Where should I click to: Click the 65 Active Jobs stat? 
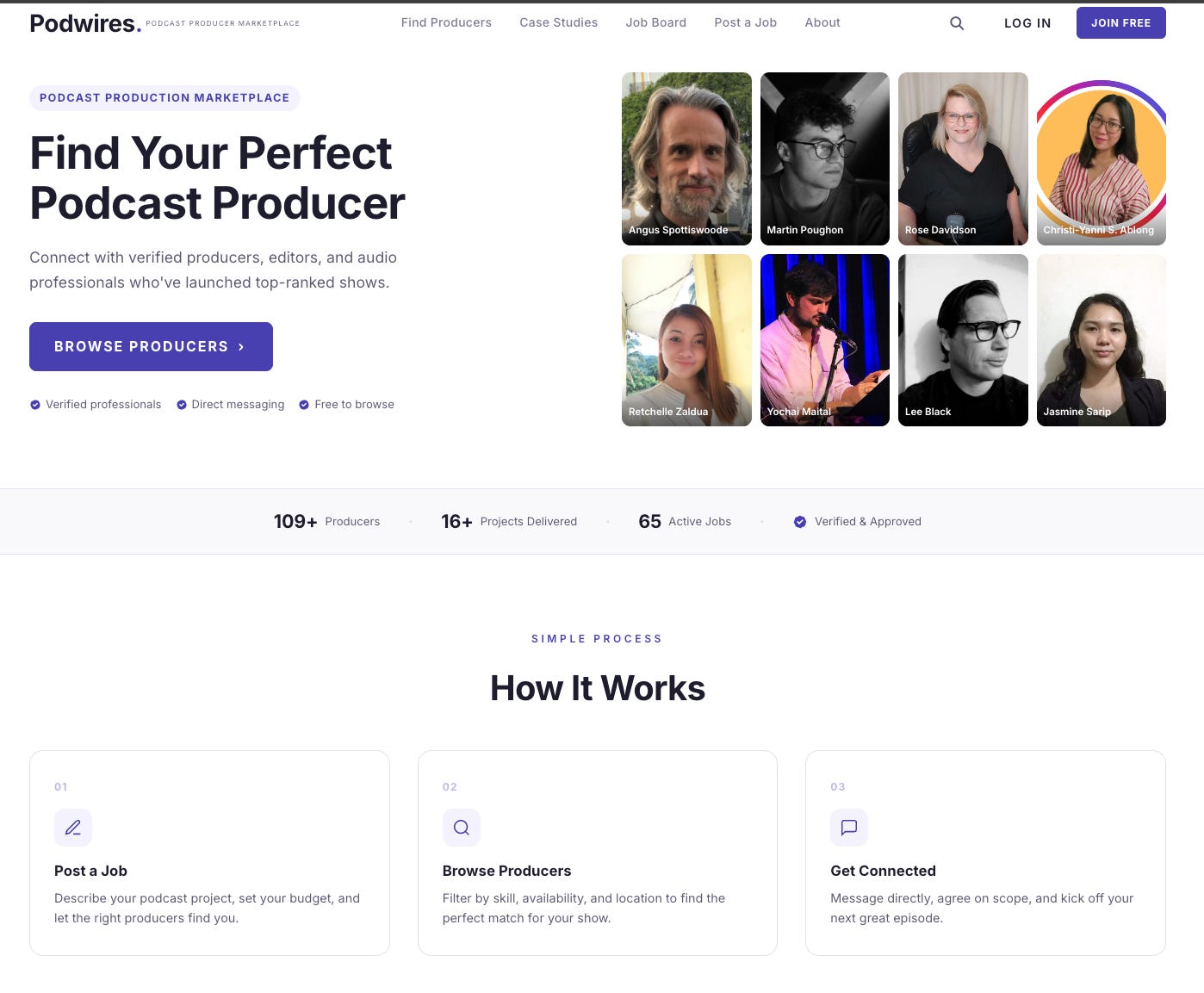click(x=685, y=522)
